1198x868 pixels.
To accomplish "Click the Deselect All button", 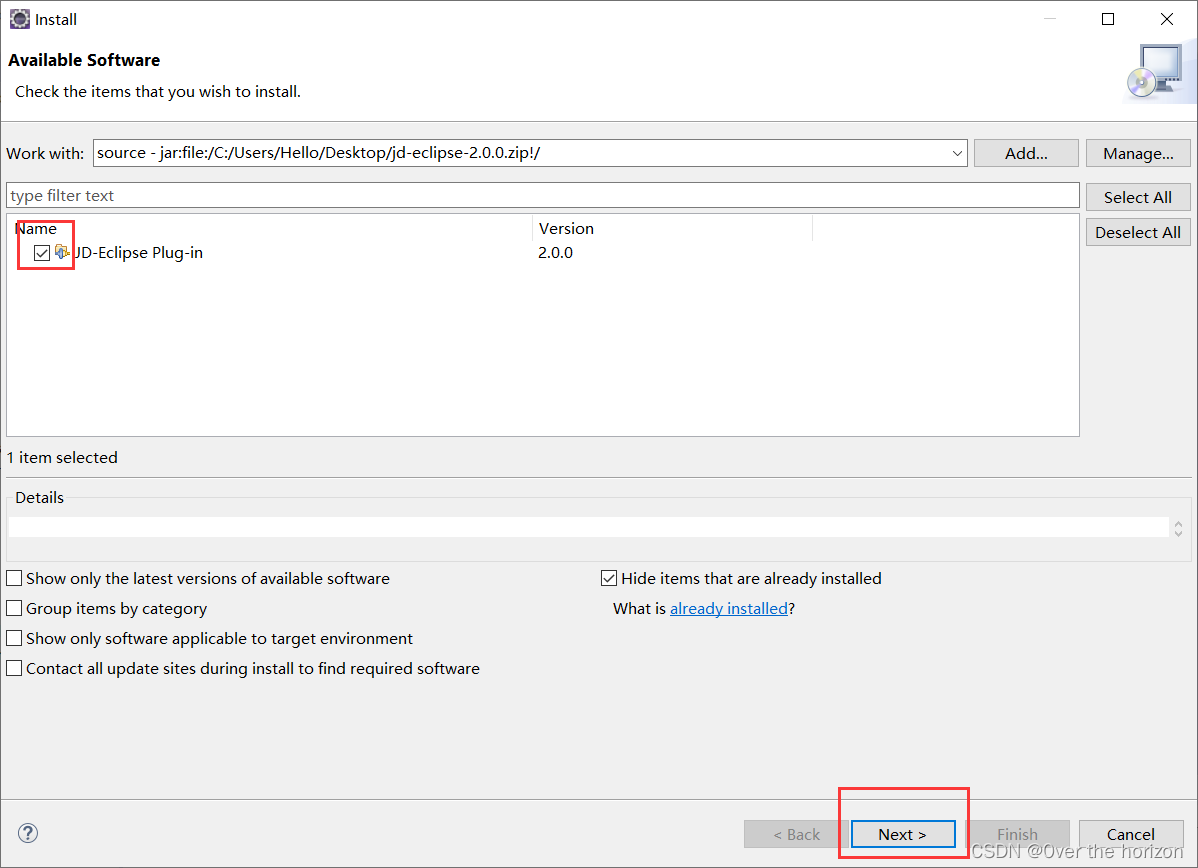I will 1138,232.
